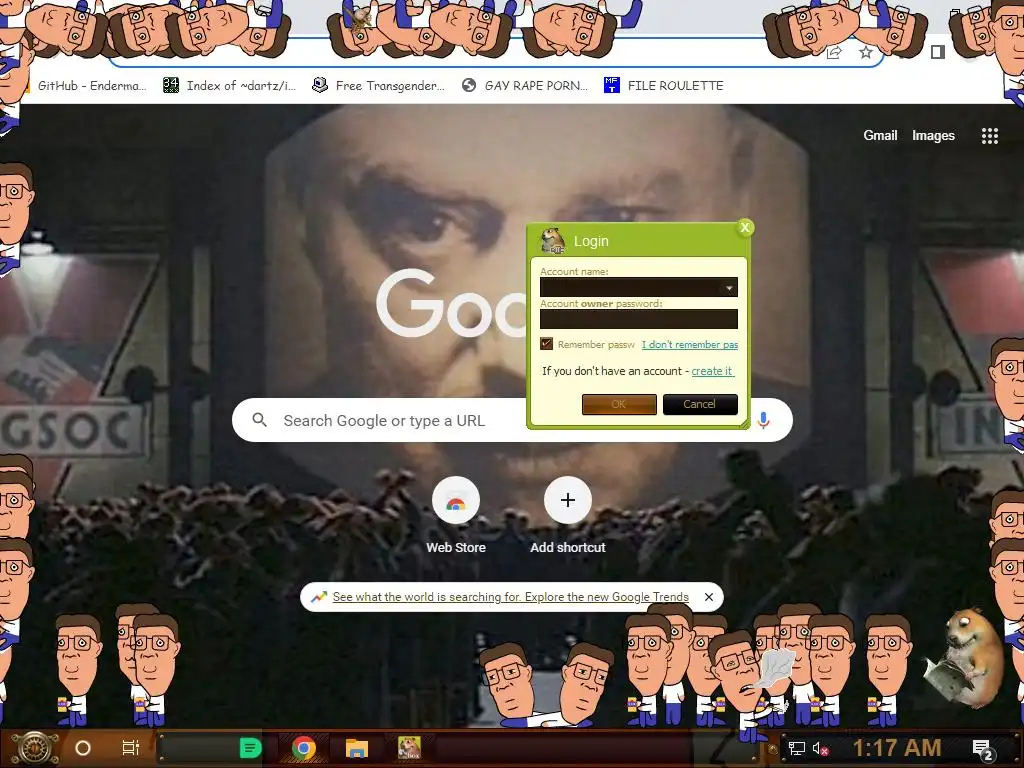Viewport: 1024px width, 768px height.
Task: Start voice search with the microphone icon
Action: click(763, 420)
